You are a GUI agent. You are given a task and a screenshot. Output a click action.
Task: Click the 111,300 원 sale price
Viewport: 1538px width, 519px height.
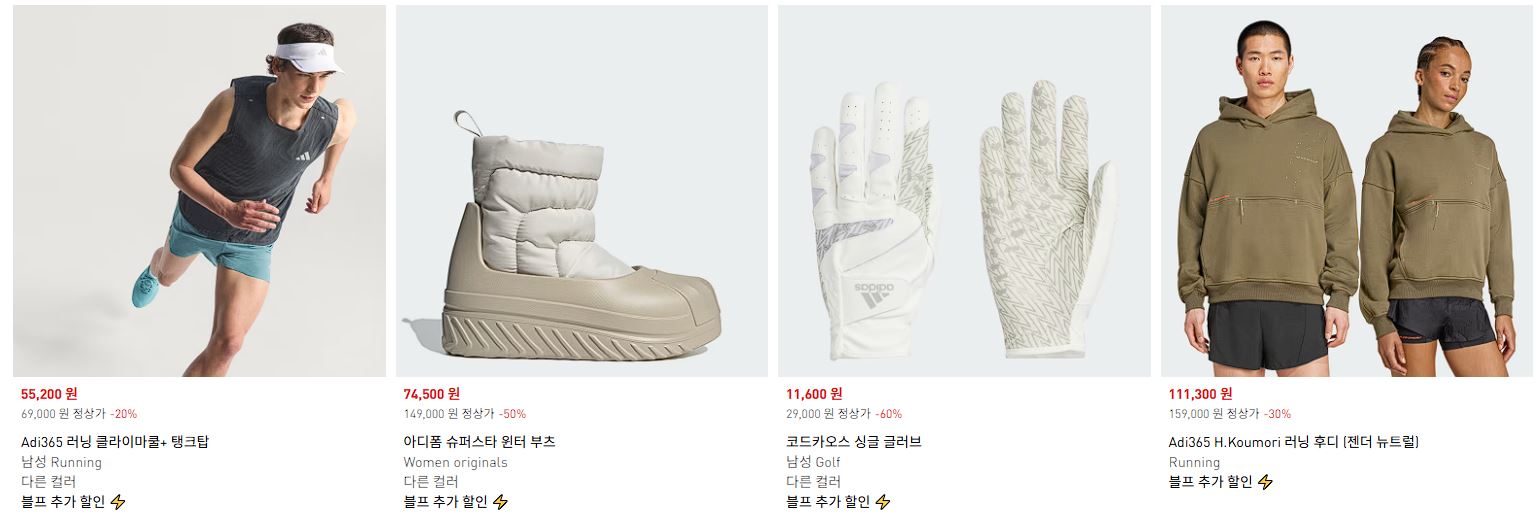[1200, 394]
